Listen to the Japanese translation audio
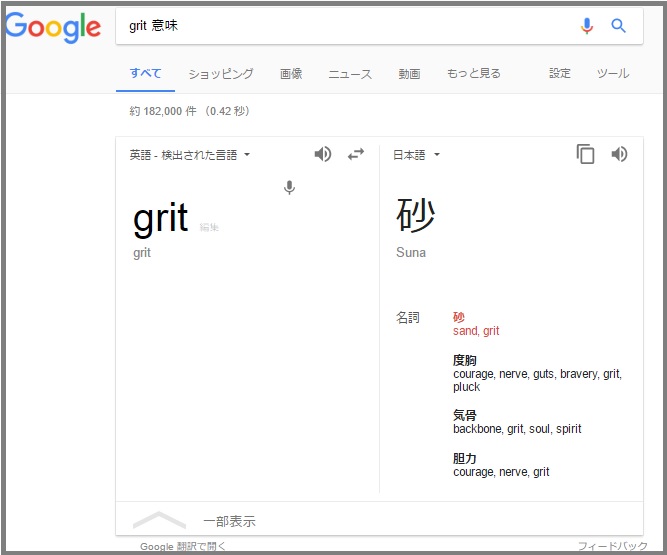Viewport: 667px width, 555px height. click(x=619, y=154)
